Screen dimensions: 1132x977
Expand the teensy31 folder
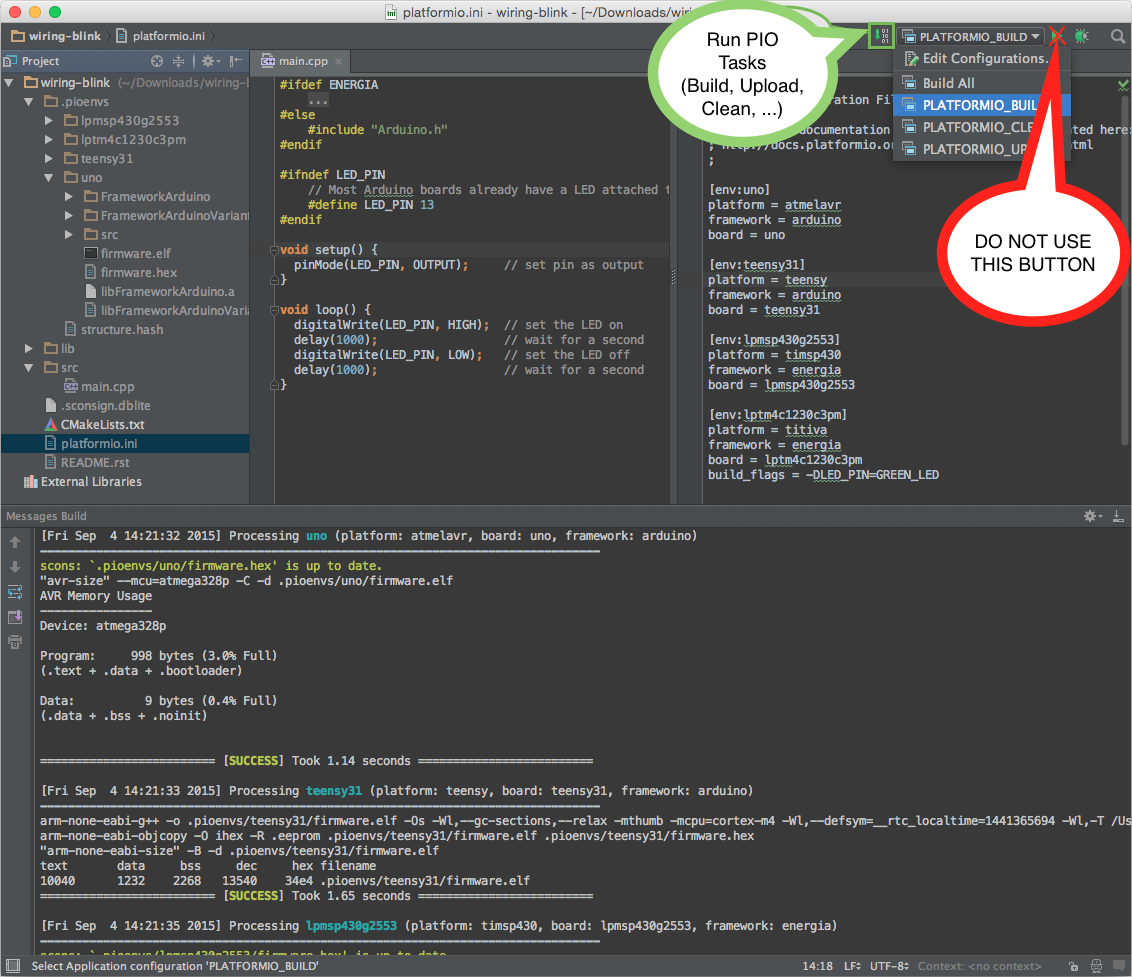tap(49, 158)
